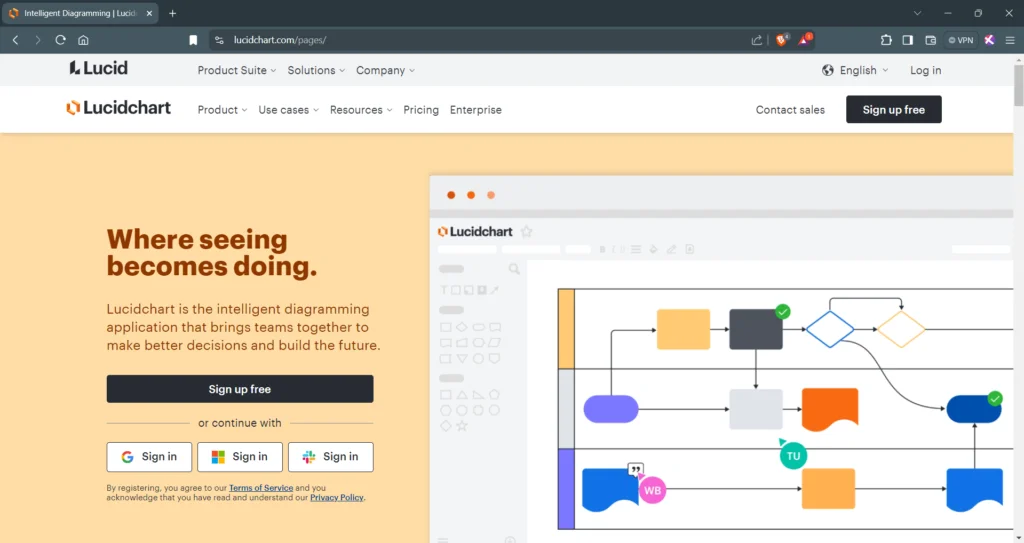Image resolution: width=1024 pixels, height=543 pixels.
Task: Click the page vertical scrollbar thumb
Action: coord(1018,85)
